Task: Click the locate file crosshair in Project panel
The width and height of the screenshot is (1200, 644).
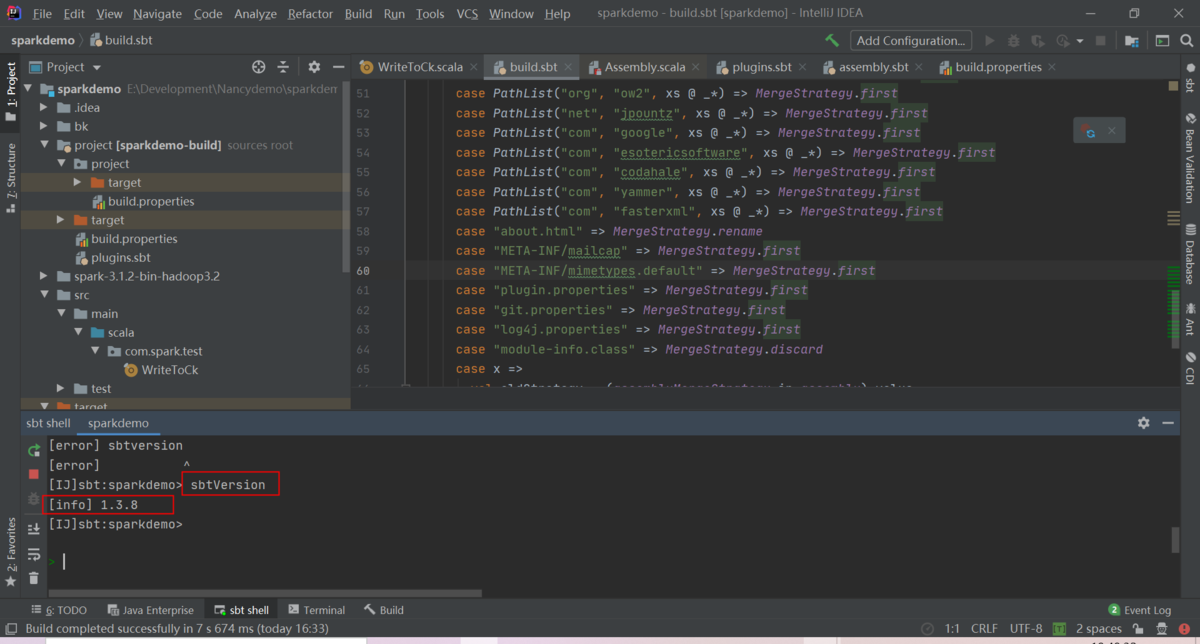Action: pos(259,67)
